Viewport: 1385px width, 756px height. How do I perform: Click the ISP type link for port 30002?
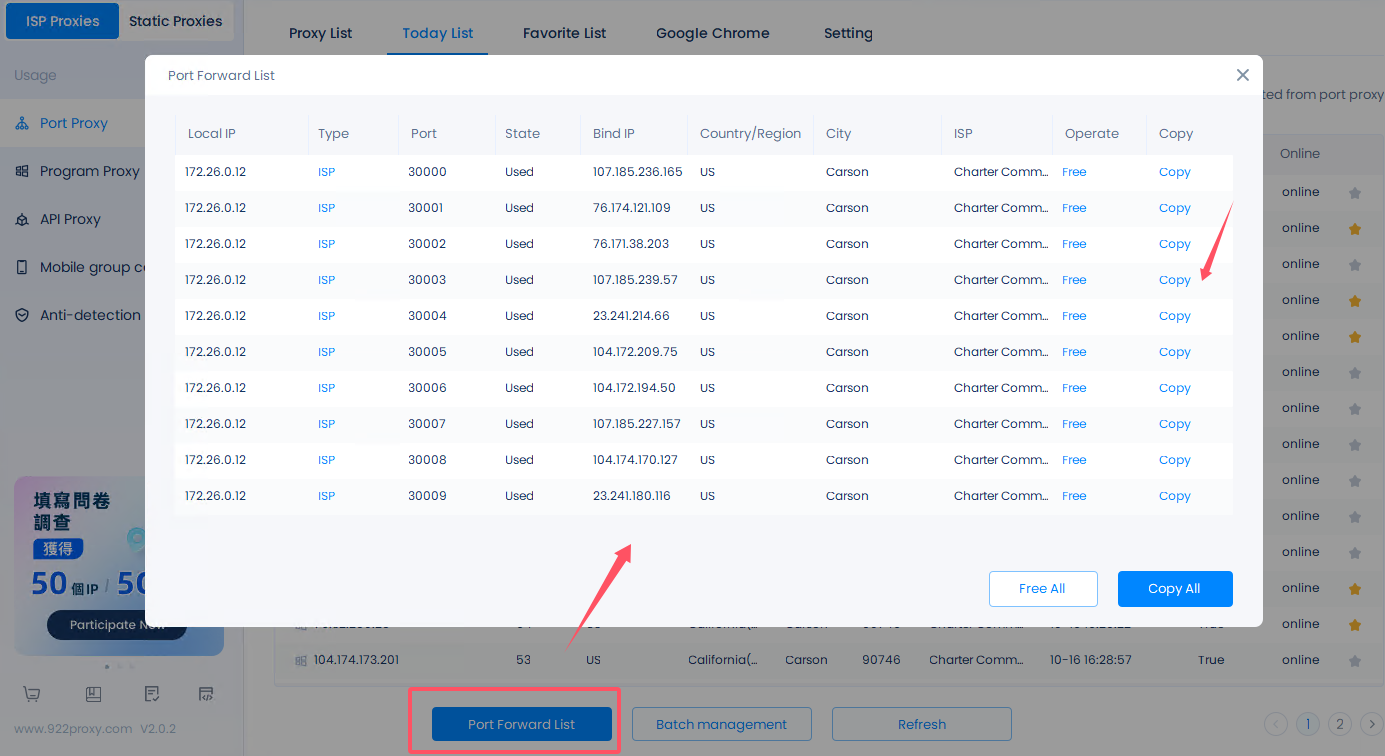click(326, 244)
